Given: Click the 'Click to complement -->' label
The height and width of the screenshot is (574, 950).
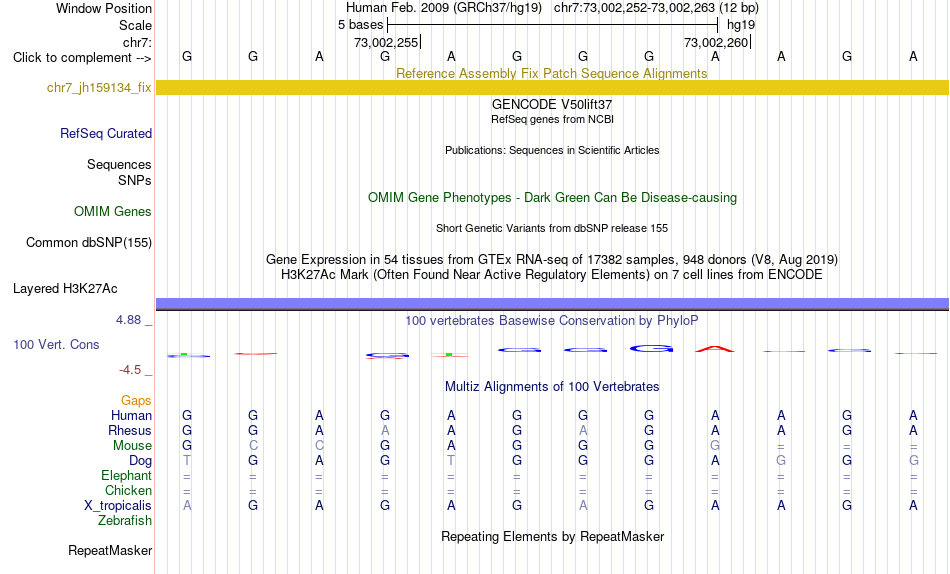Looking at the screenshot, I should click(x=82, y=58).
